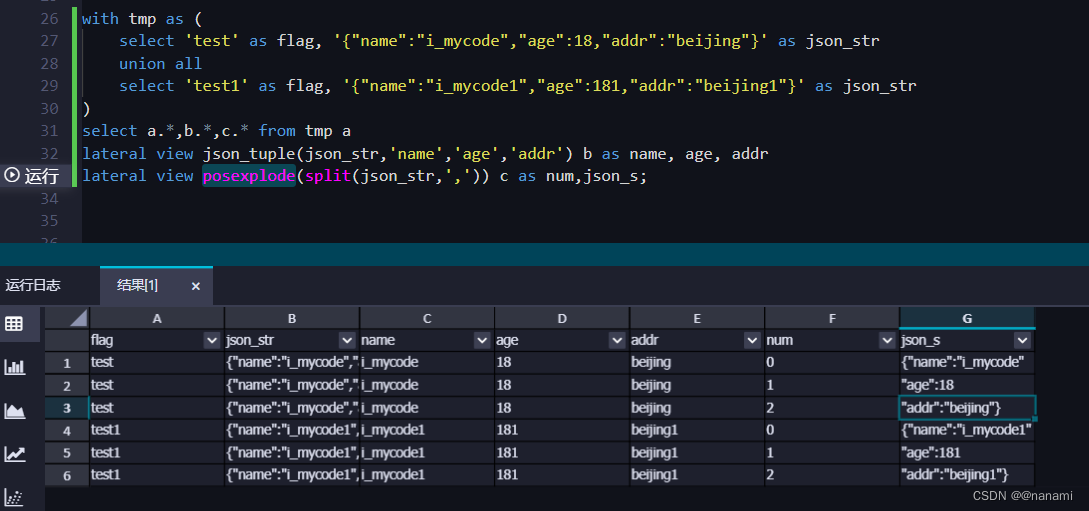Select column B header
The image size is (1089, 511).
pyautogui.click(x=292, y=318)
